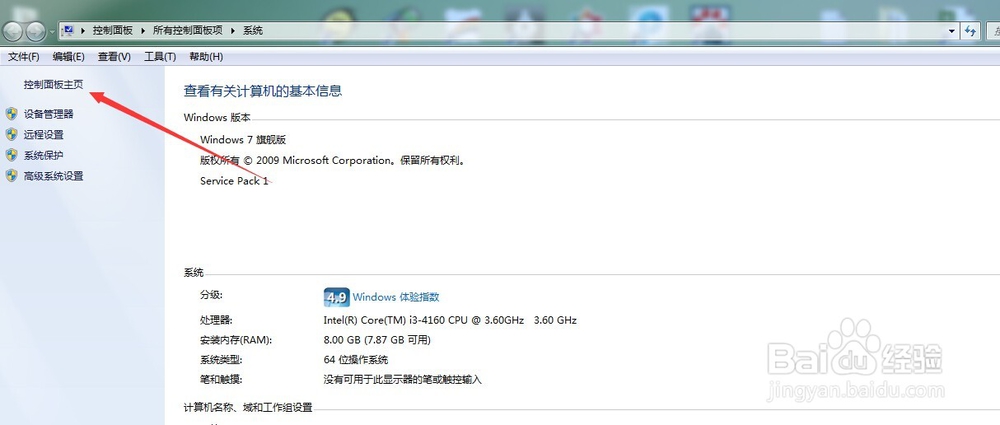Click the Intel(R) Core(TM) i3-4160 processor value
Image resolution: width=1000 pixels, height=425 pixels.
pos(450,320)
